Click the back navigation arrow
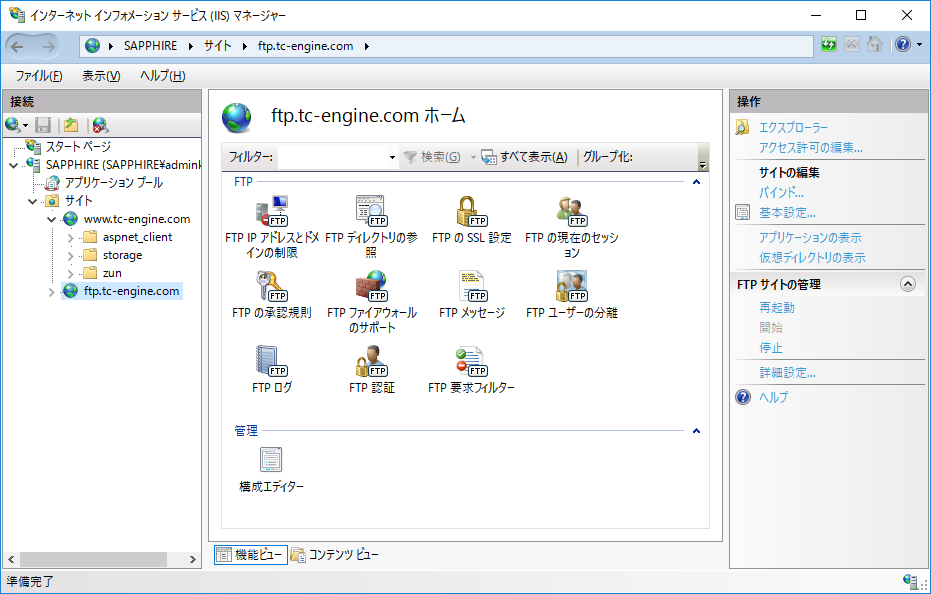 coord(17,46)
